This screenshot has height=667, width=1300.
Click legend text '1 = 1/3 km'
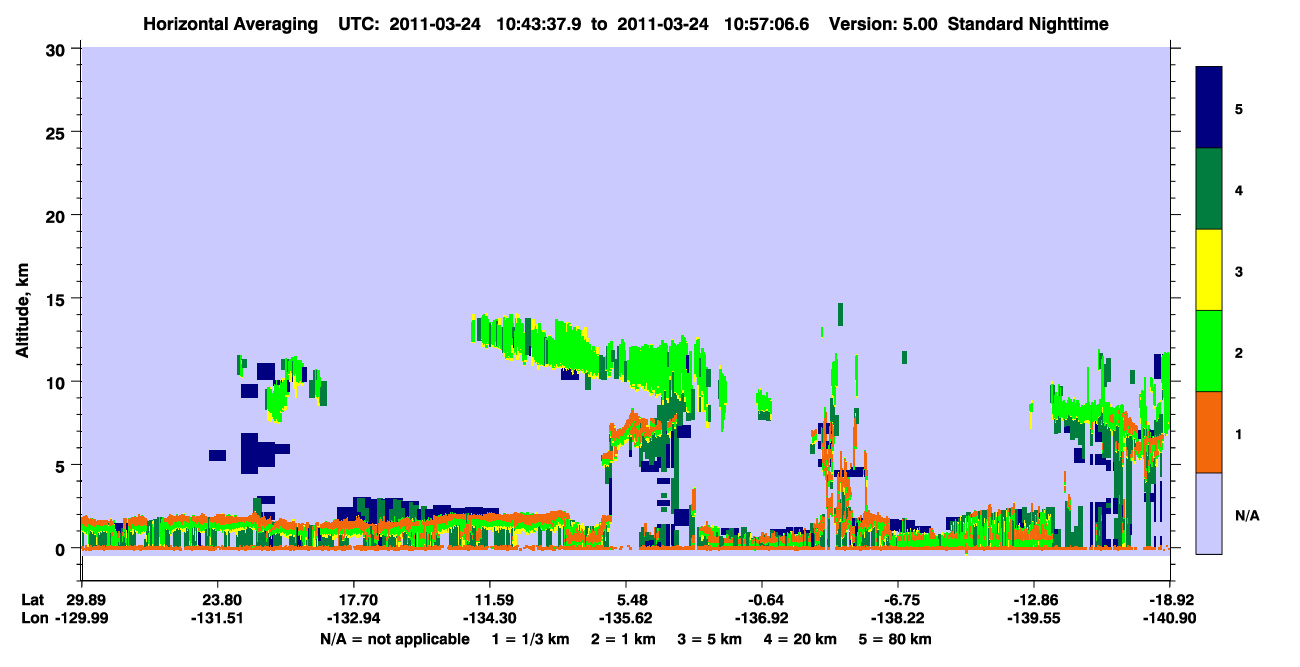point(532,638)
